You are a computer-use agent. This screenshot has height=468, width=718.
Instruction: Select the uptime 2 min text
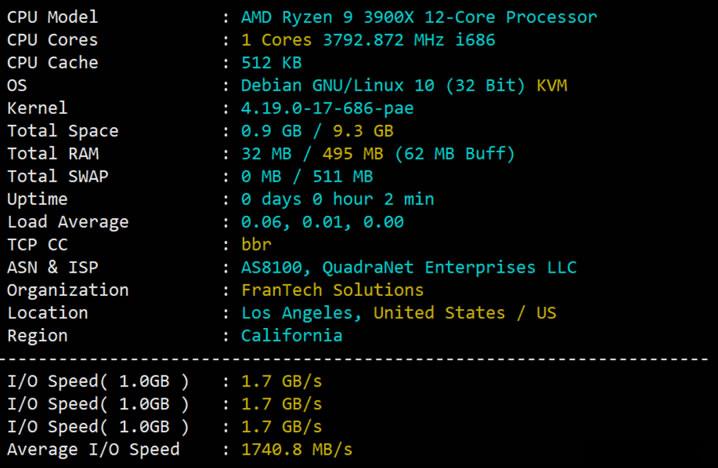click(409, 199)
